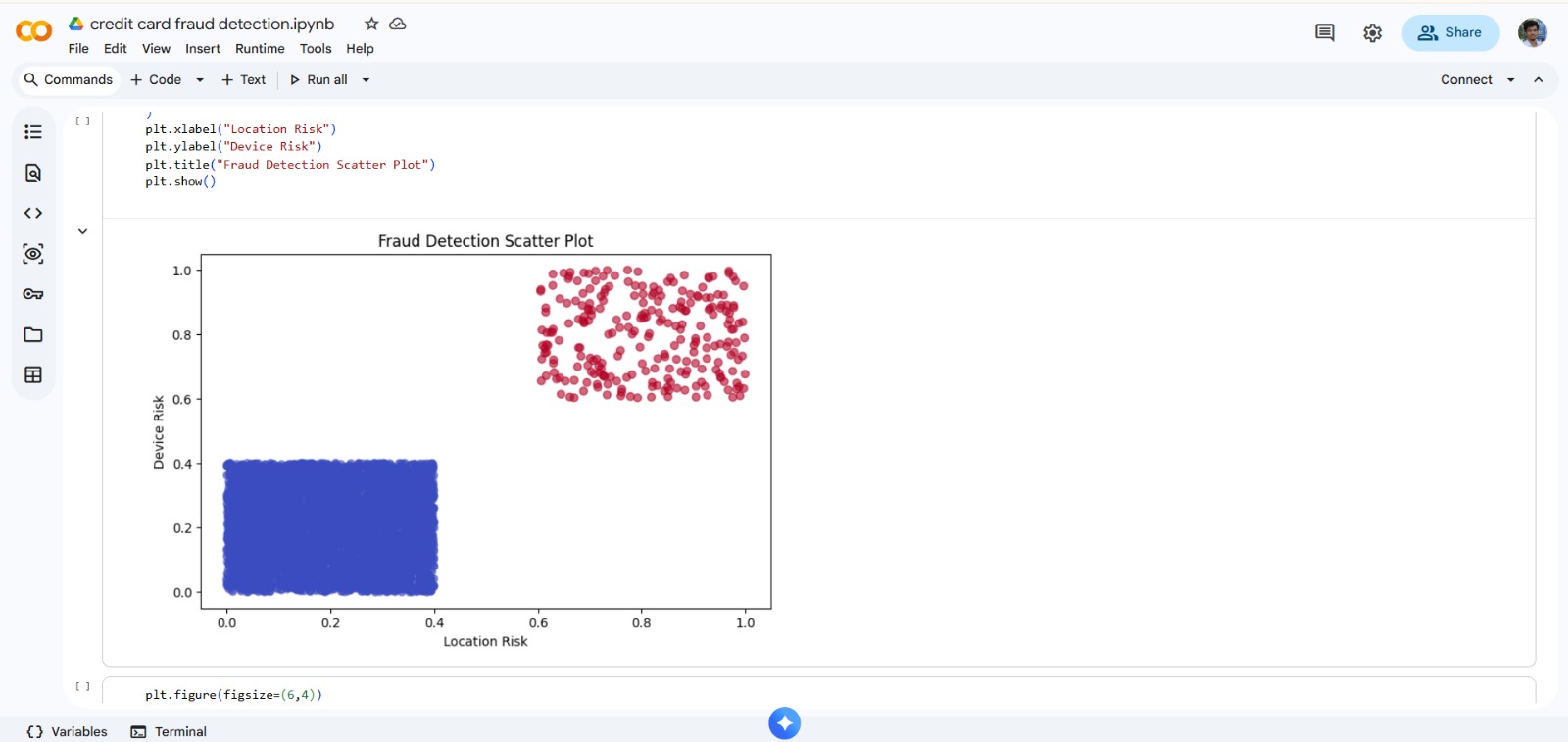The image size is (1568, 742).
Task: Expand the Connect options dropdown arrow
Action: point(1511,80)
